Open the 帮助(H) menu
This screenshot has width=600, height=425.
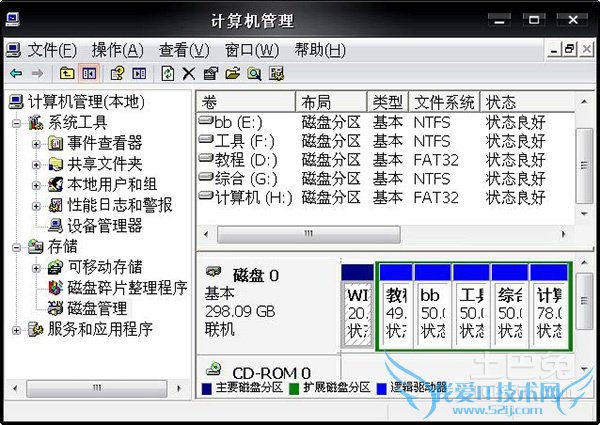[x=320, y=50]
